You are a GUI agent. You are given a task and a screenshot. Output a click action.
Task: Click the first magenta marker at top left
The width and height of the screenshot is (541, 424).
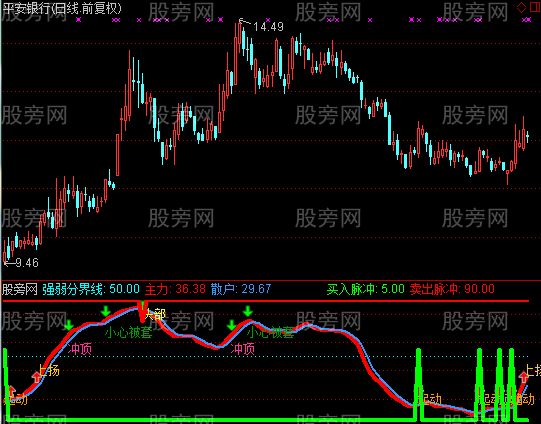pos(79,20)
